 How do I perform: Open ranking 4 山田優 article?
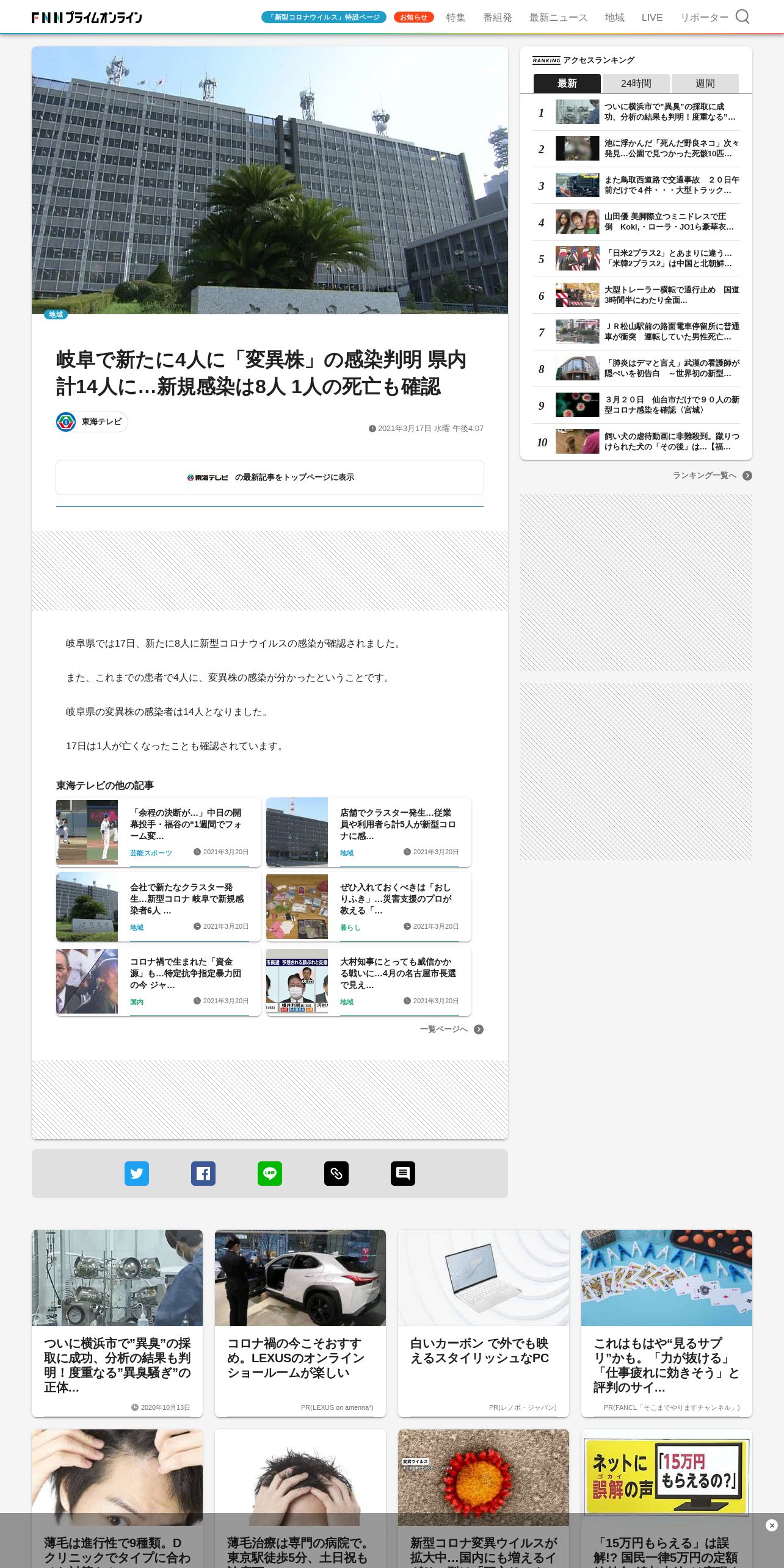[636, 222]
